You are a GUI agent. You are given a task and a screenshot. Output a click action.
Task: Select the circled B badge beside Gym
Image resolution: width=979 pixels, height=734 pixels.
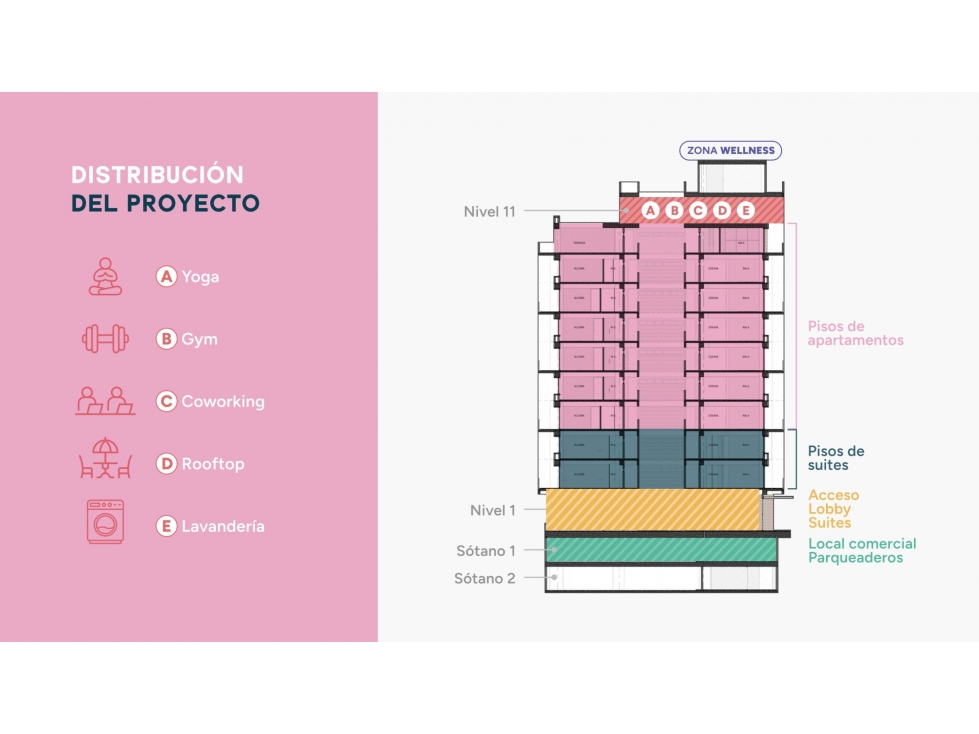(166, 339)
